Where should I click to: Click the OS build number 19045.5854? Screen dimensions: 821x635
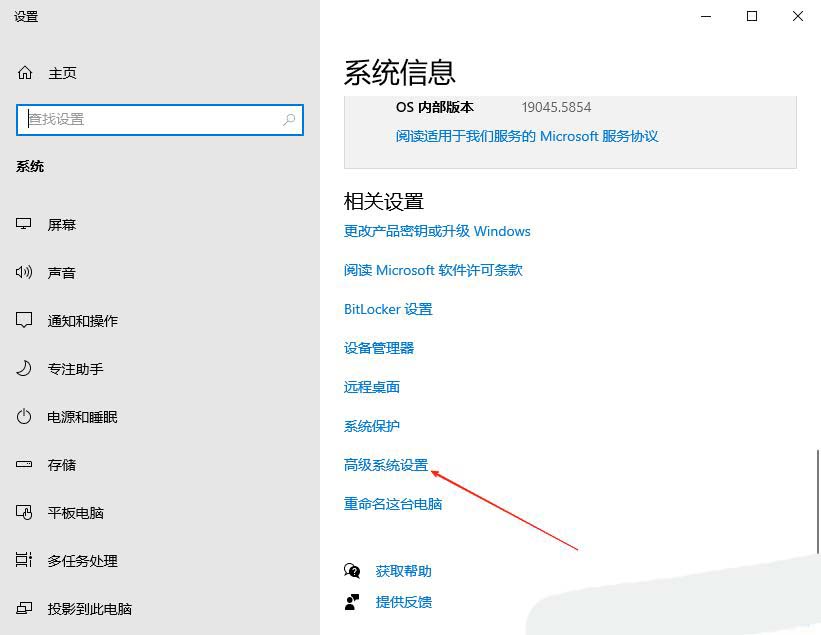[556, 107]
